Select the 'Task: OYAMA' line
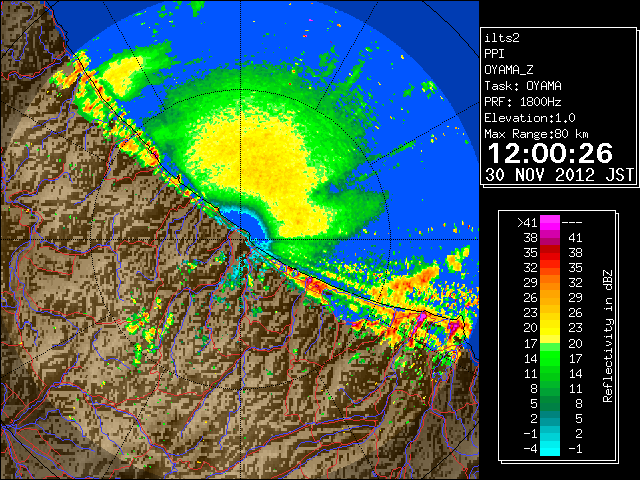Image resolution: width=640 pixels, height=480 pixels. tap(523, 86)
